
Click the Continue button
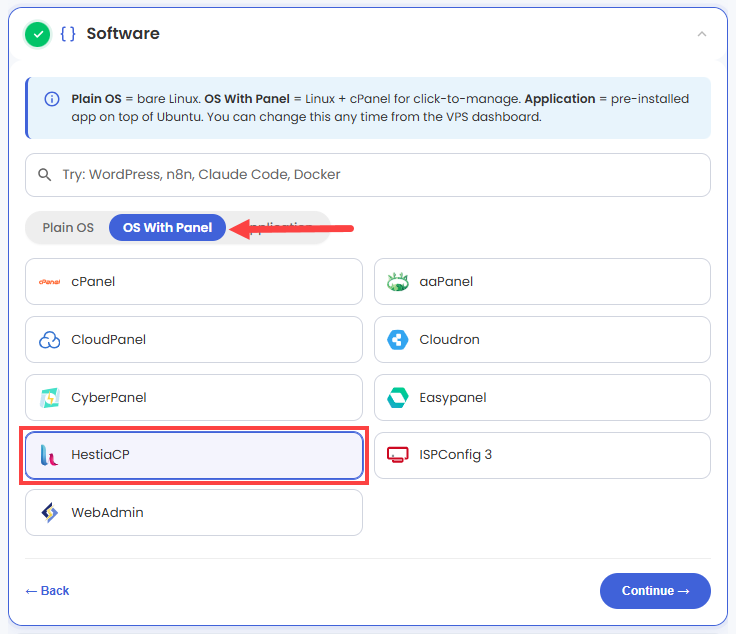pyautogui.click(x=655, y=591)
